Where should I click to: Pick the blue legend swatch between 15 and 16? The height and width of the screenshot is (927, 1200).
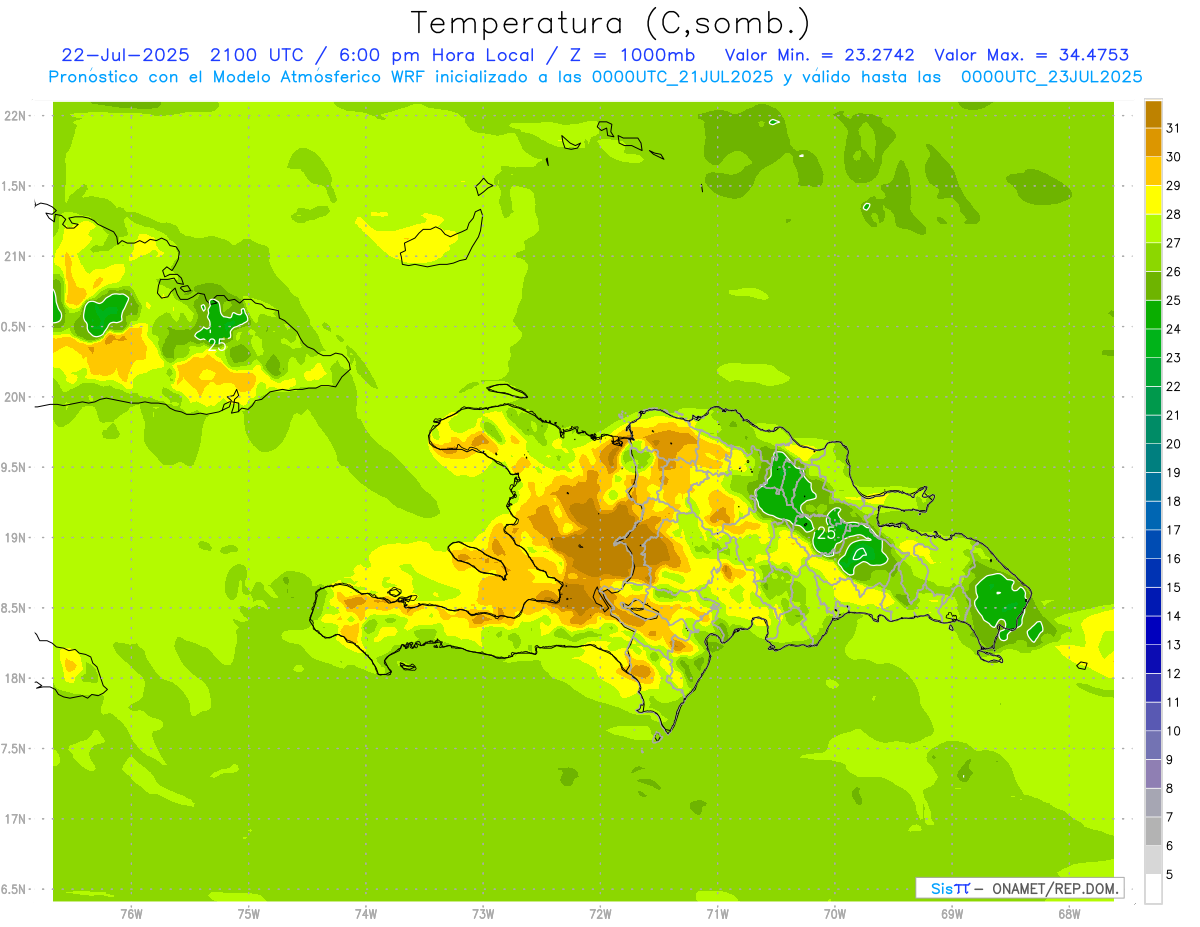(1153, 573)
